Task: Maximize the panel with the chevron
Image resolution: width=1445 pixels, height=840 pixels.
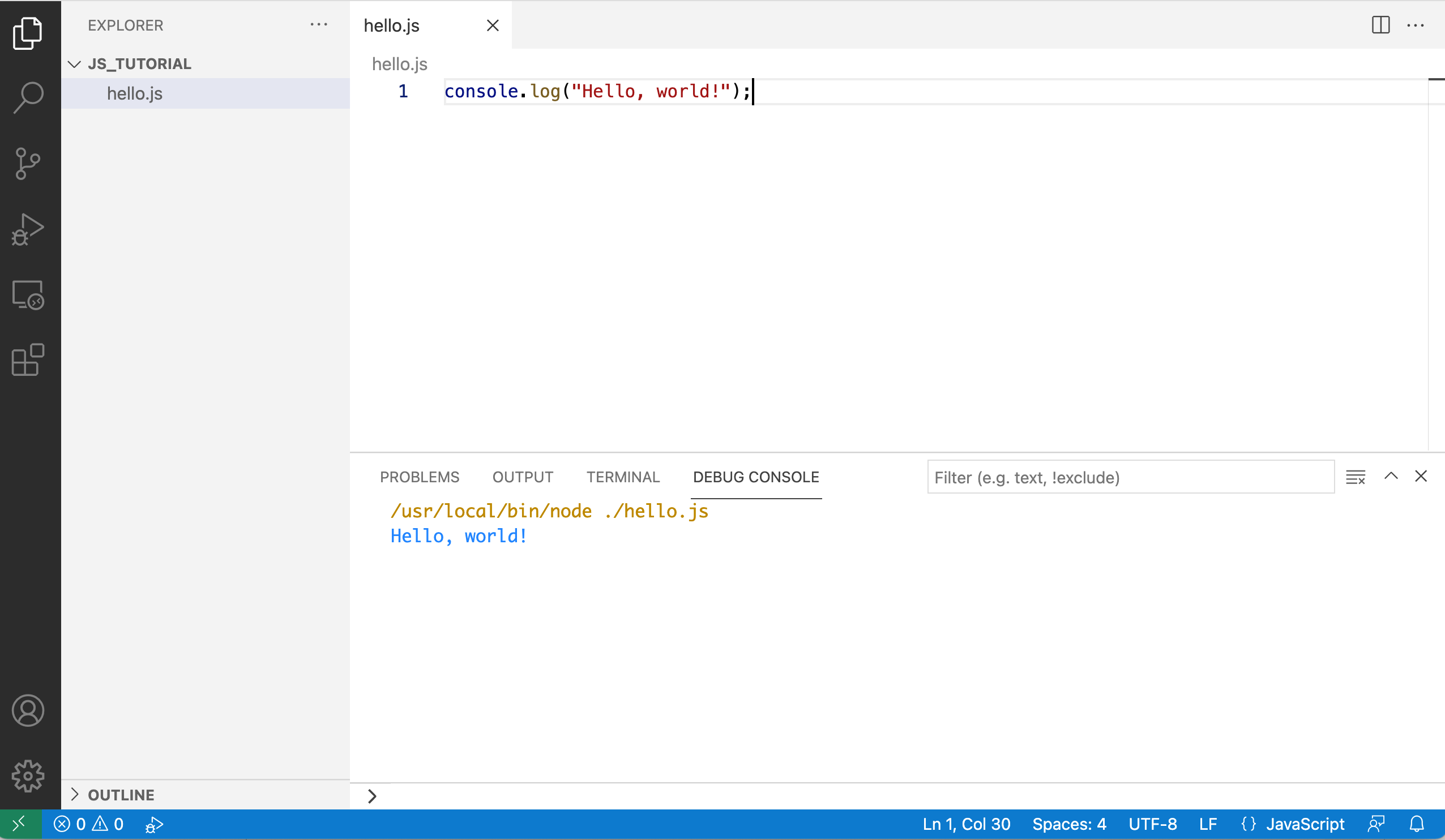Action: point(1391,477)
